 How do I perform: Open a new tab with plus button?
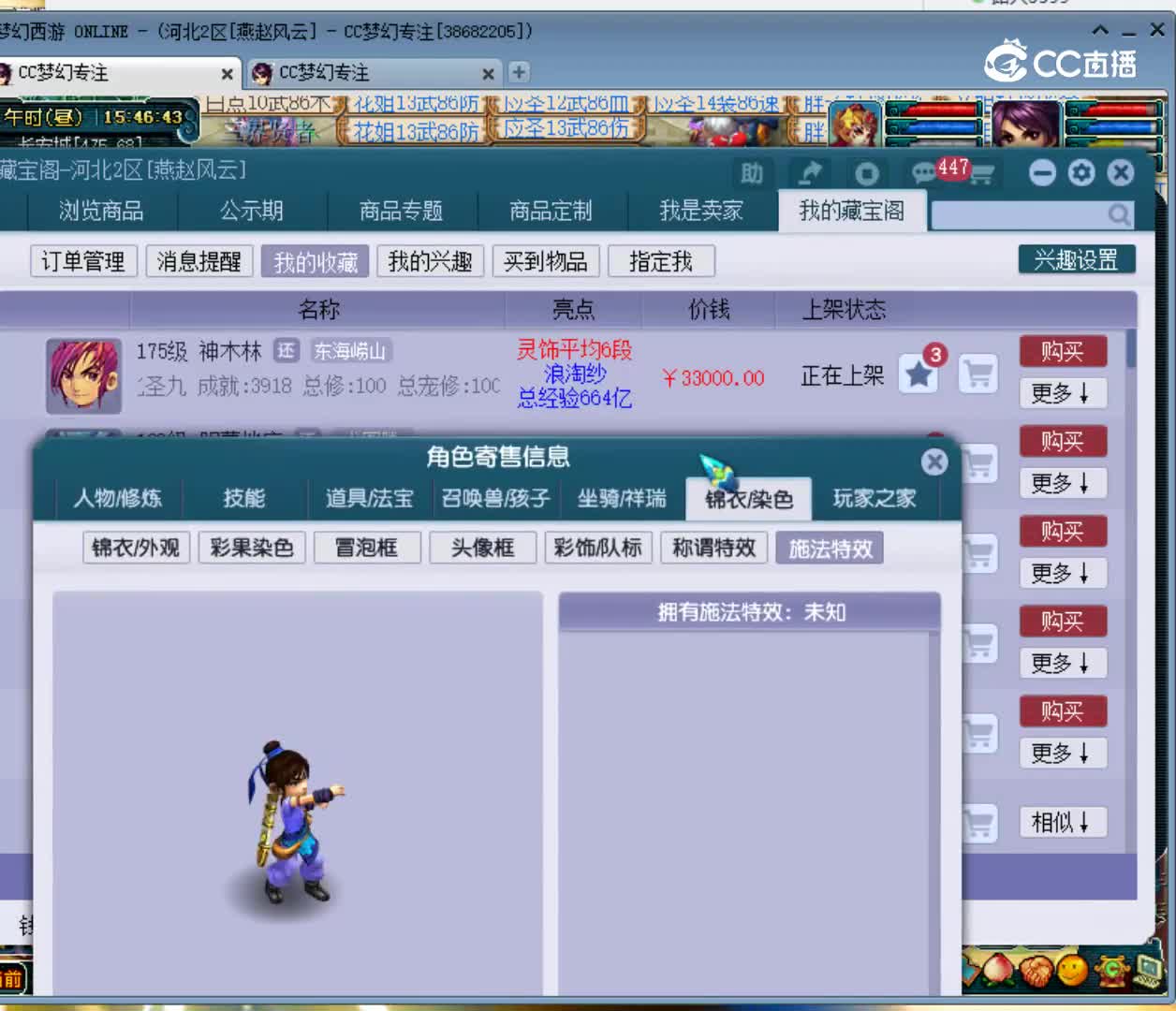(519, 72)
